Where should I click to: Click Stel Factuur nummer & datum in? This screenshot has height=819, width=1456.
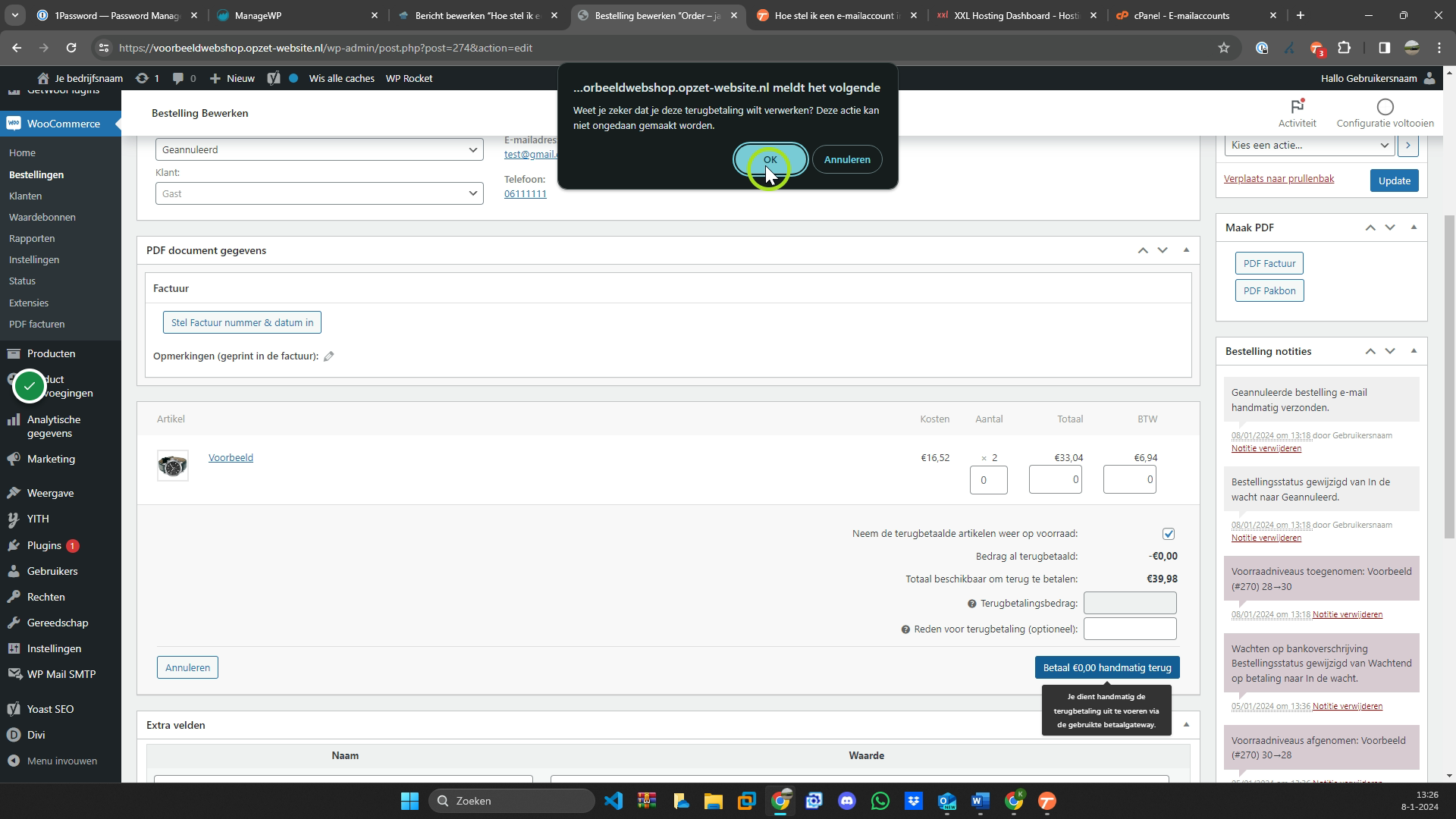coord(242,322)
